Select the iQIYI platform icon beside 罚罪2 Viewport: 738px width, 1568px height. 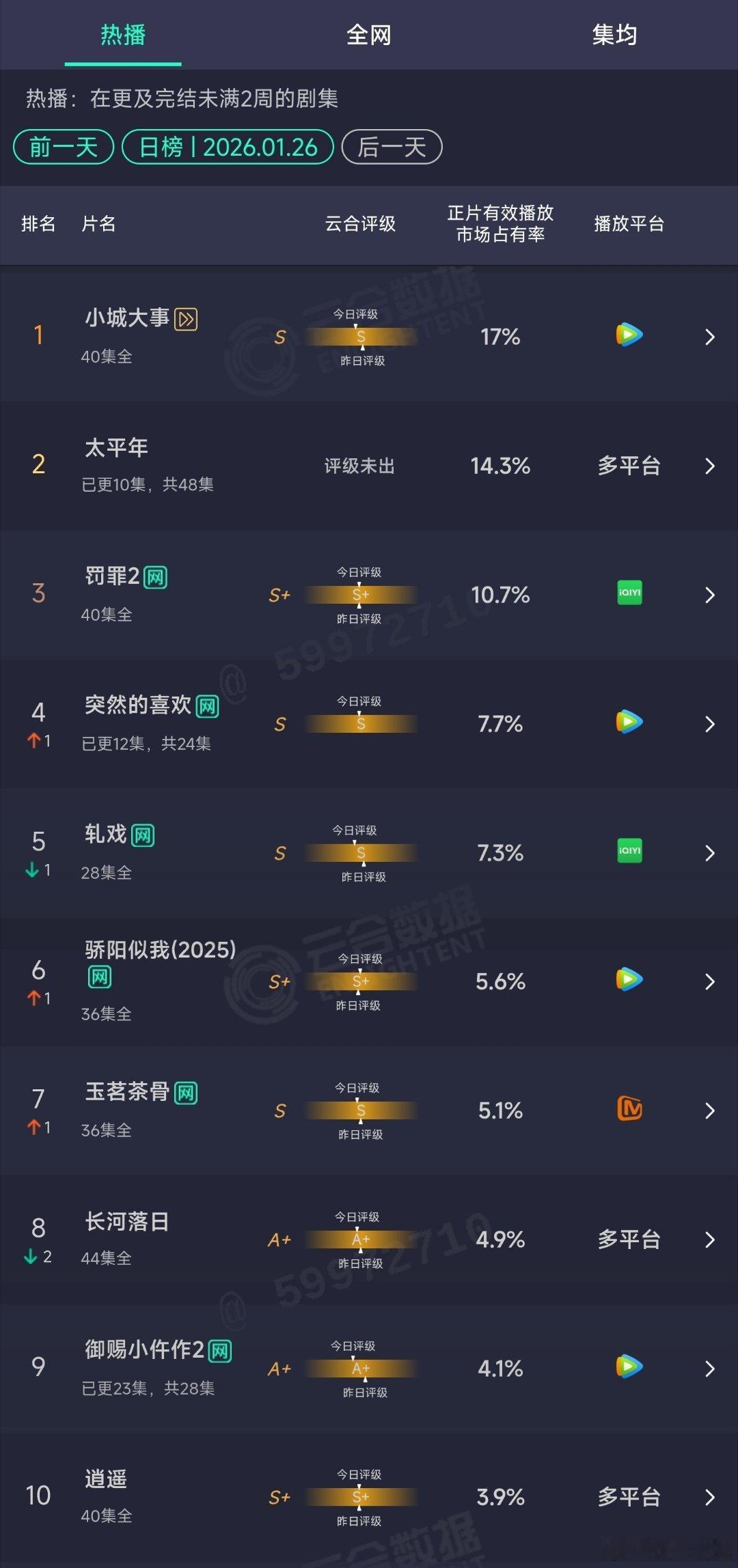[629, 594]
